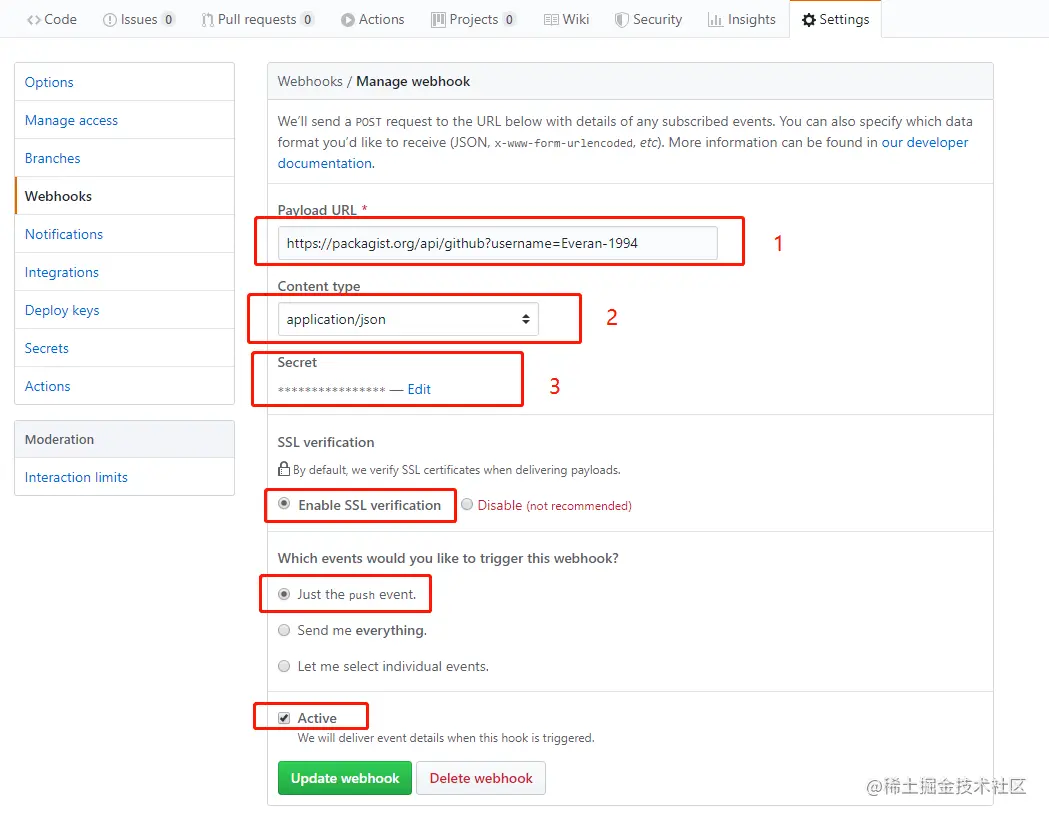Viewport: 1049px width, 819px height.
Task: Click the Wiki book icon
Action: [551, 20]
